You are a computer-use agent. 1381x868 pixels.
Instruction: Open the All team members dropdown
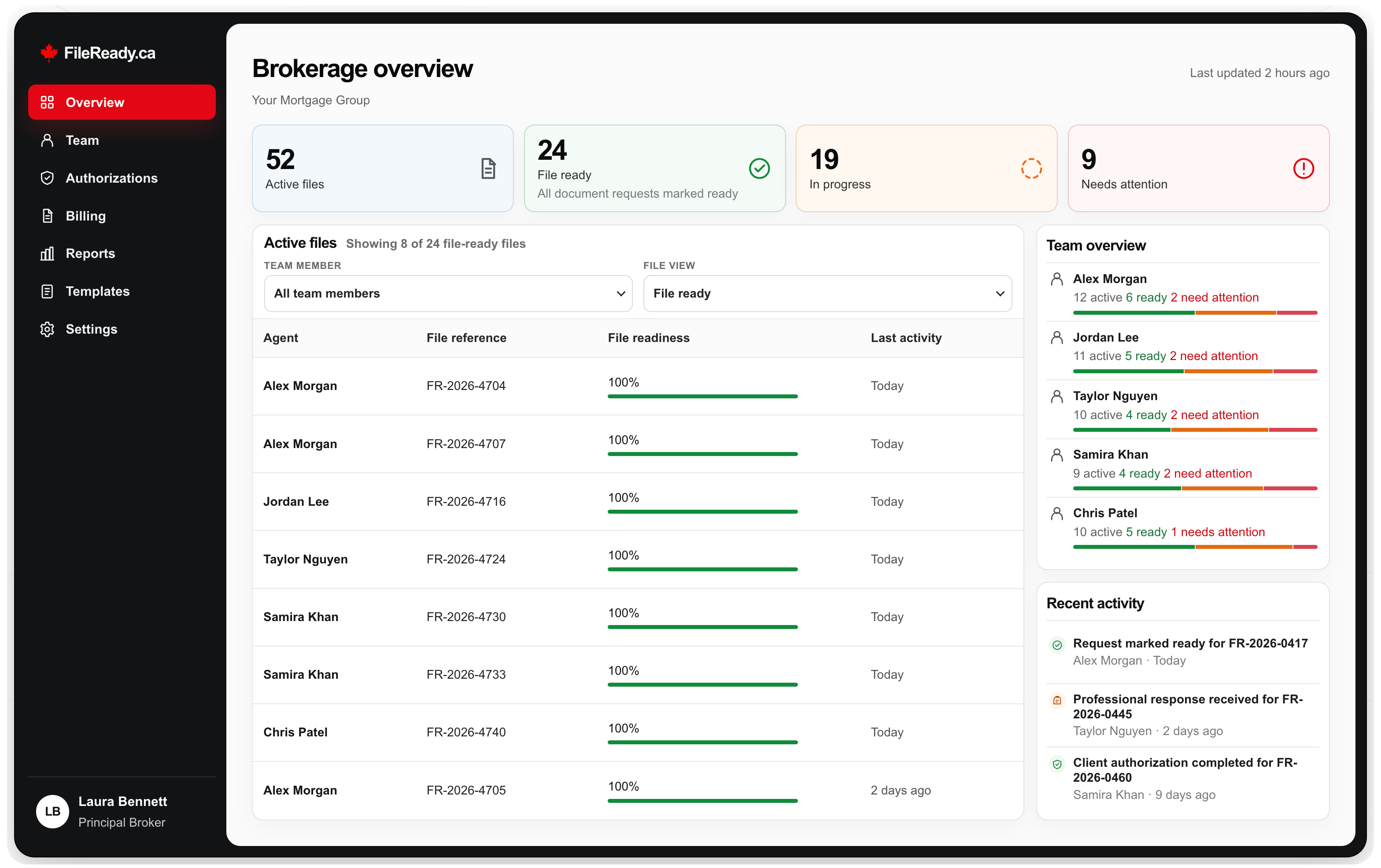point(448,294)
